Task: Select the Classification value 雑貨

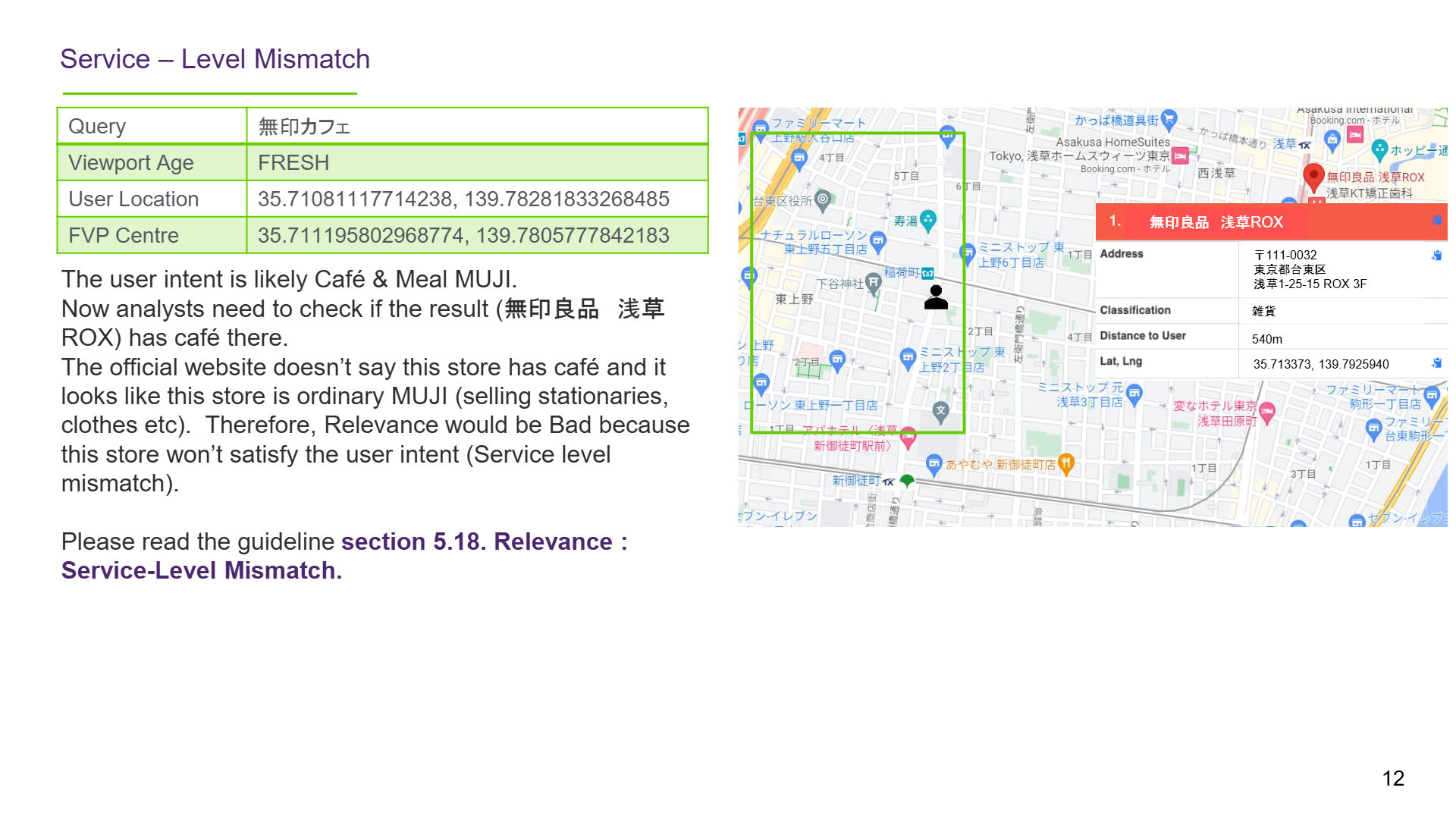Action: click(x=1263, y=311)
